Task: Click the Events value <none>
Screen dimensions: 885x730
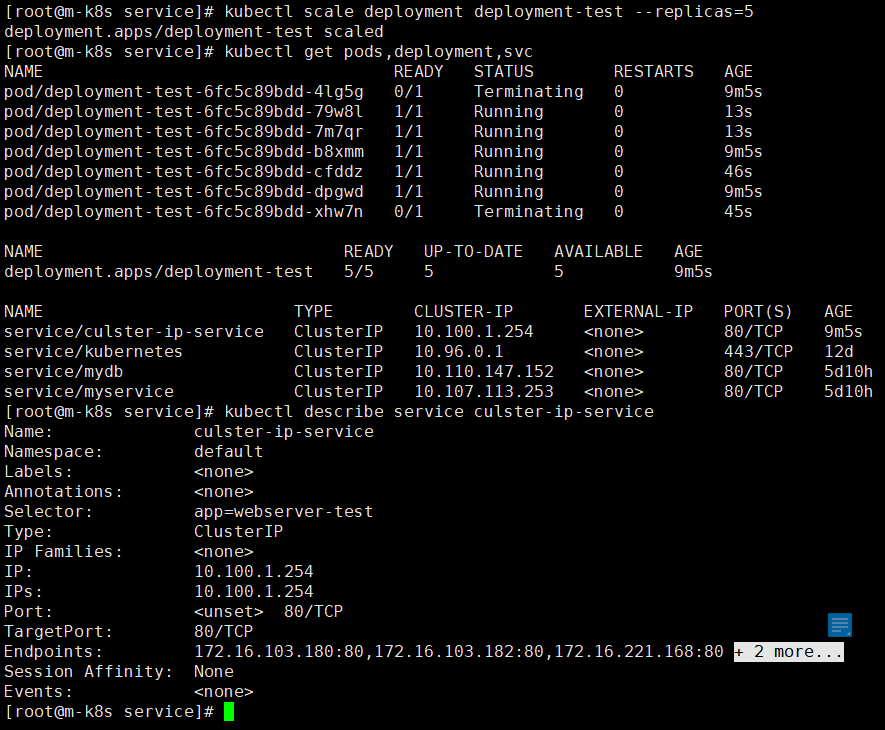Action: [224, 692]
